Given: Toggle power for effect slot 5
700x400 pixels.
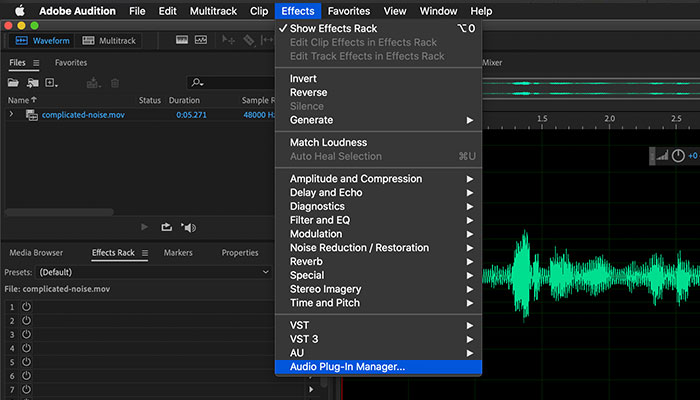Looking at the screenshot, I should 26,362.
